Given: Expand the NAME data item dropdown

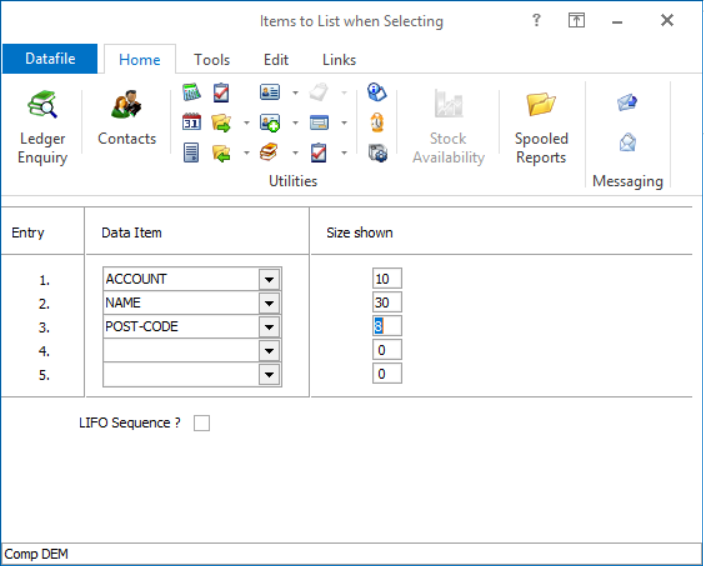Looking at the screenshot, I should click(x=269, y=303).
